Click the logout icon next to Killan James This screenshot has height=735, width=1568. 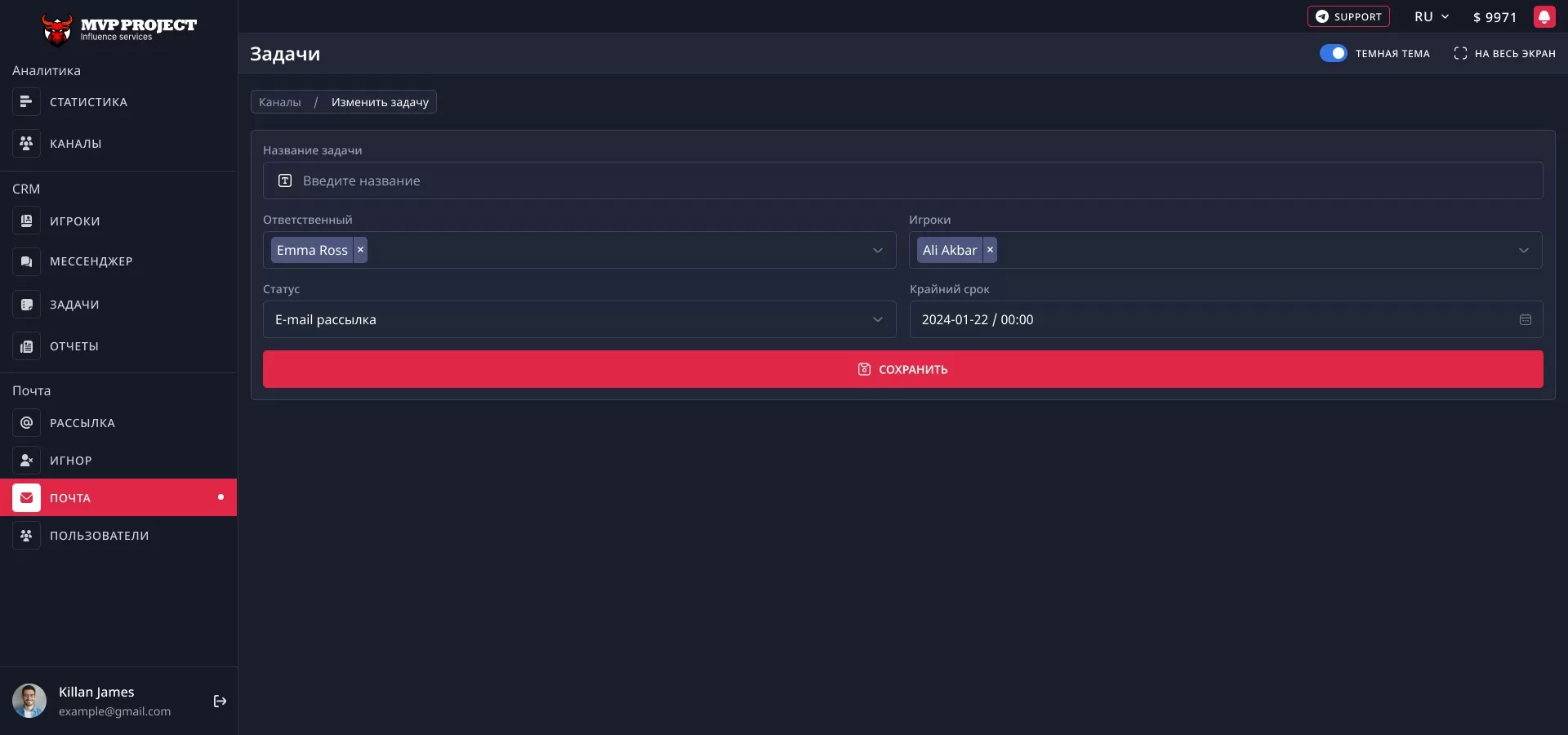tap(219, 702)
